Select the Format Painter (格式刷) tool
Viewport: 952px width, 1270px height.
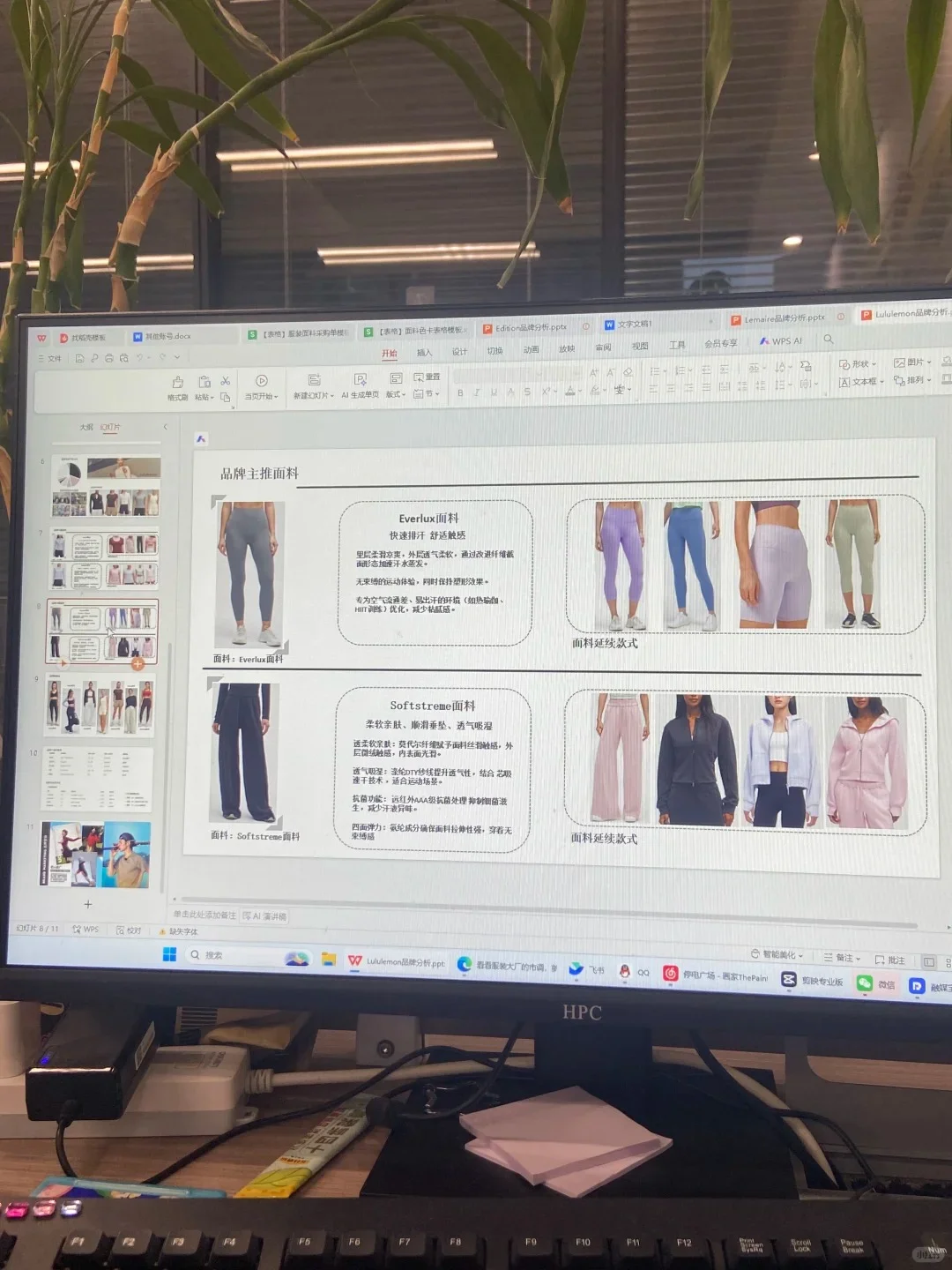coord(179,382)
